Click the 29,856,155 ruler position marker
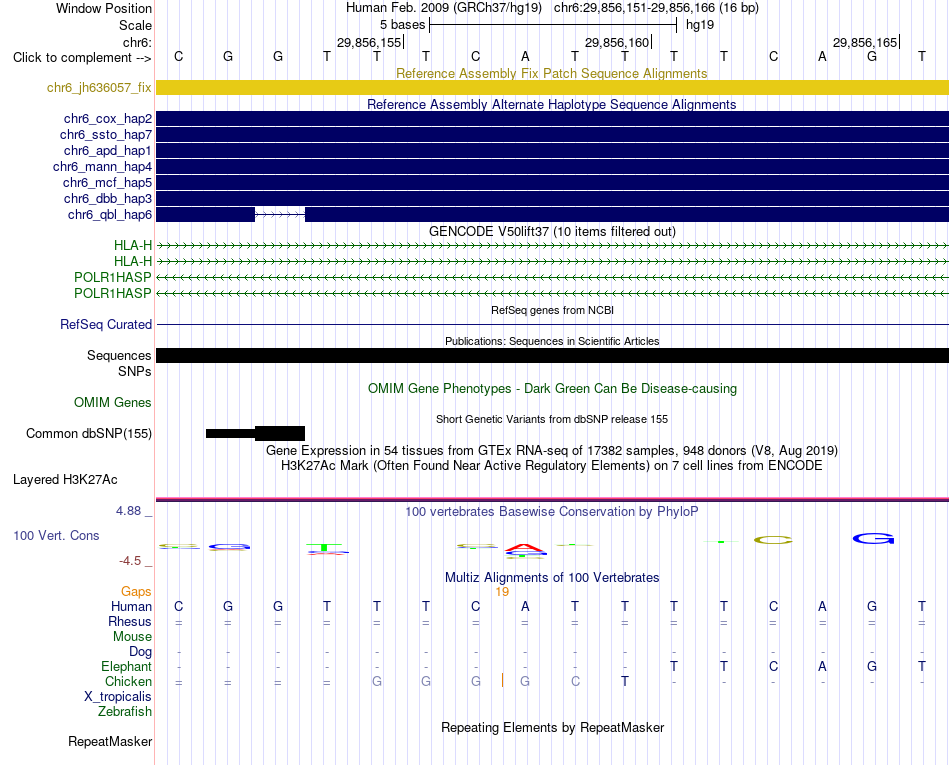950x765 pixels. click(x=370, y=42)
